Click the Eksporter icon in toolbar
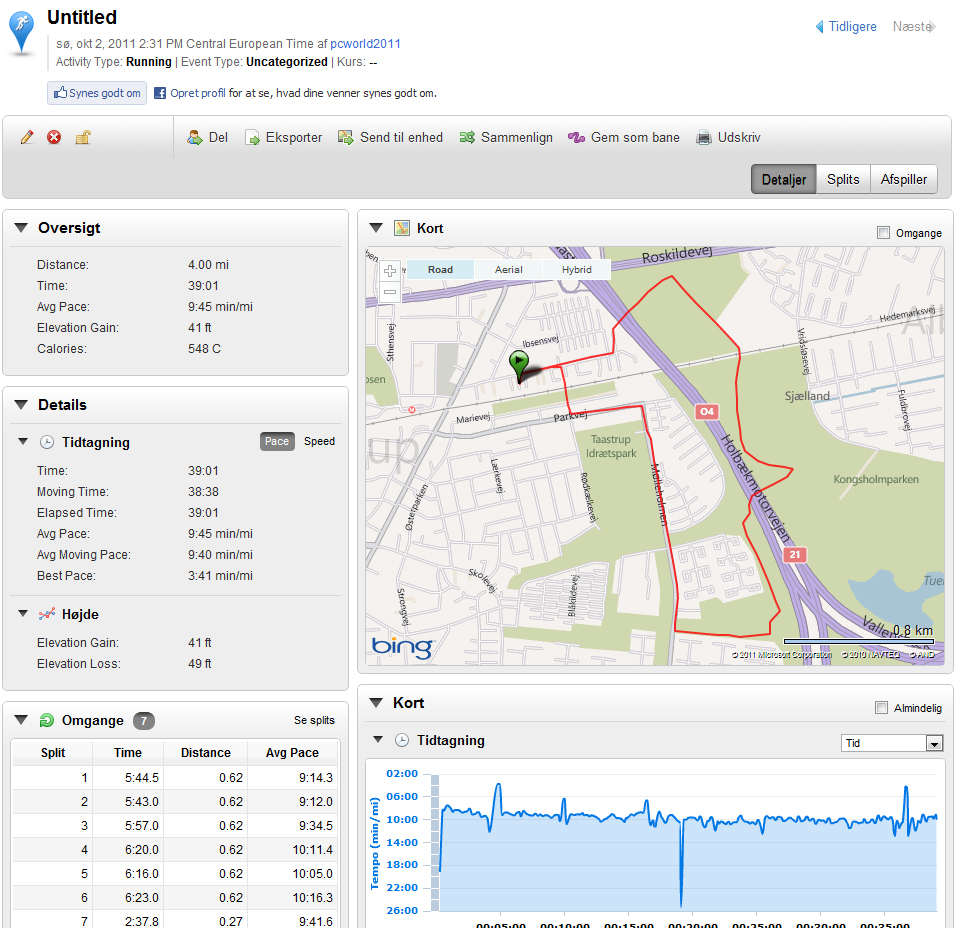The height and width of the screenshot is (928, 960). coord(253,138)
